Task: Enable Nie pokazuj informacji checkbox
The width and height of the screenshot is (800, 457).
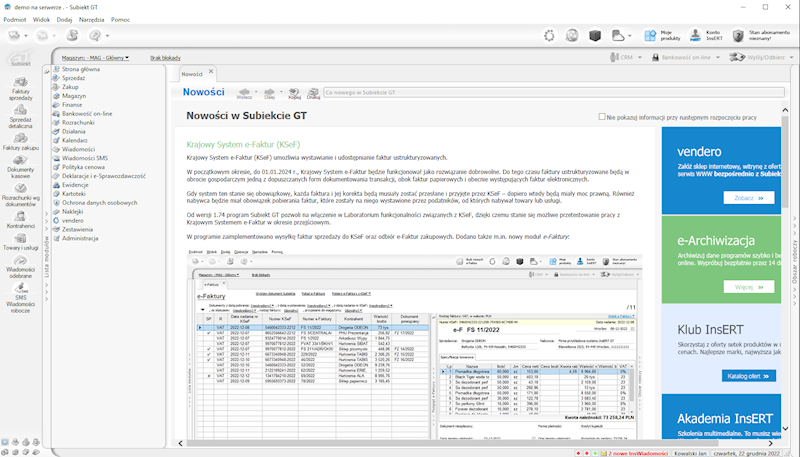Action: [x=602, y=117]
